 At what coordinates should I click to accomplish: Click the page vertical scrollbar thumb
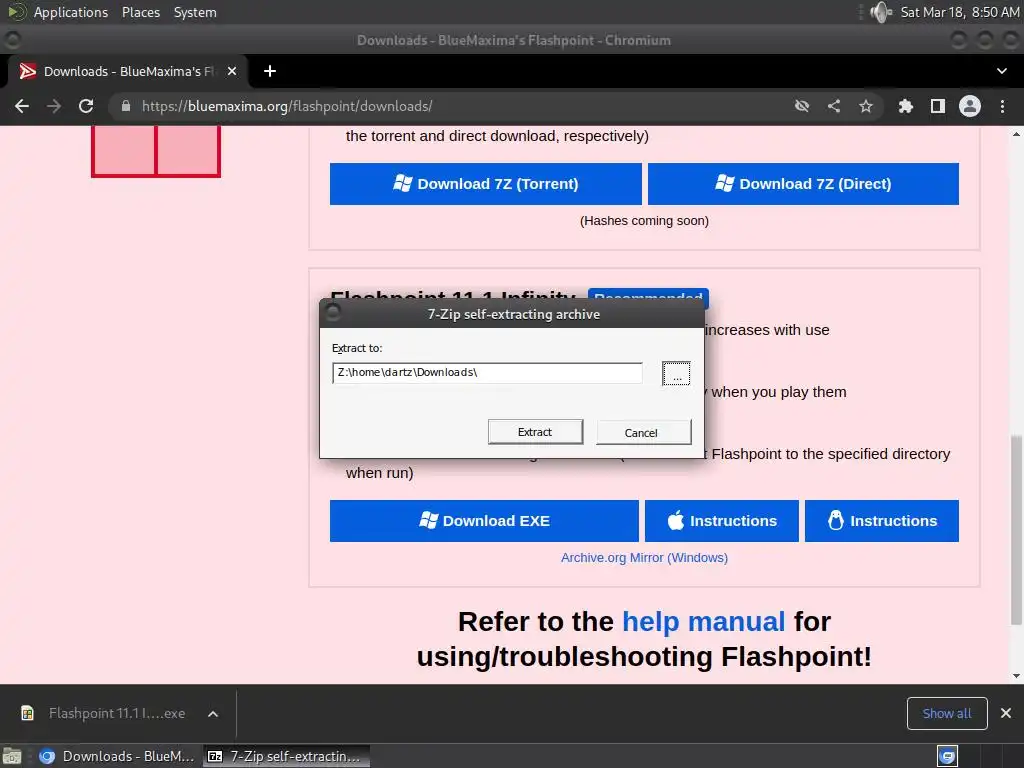(x=1016, y=530)
